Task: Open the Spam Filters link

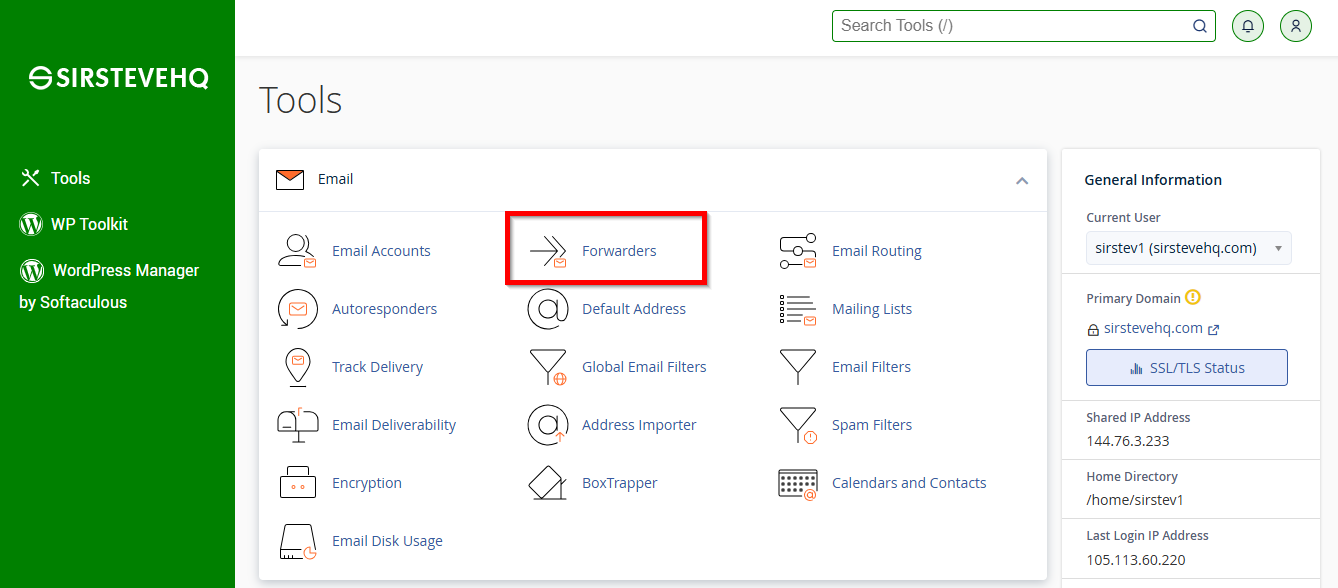Action: click(x=872, y=425)
